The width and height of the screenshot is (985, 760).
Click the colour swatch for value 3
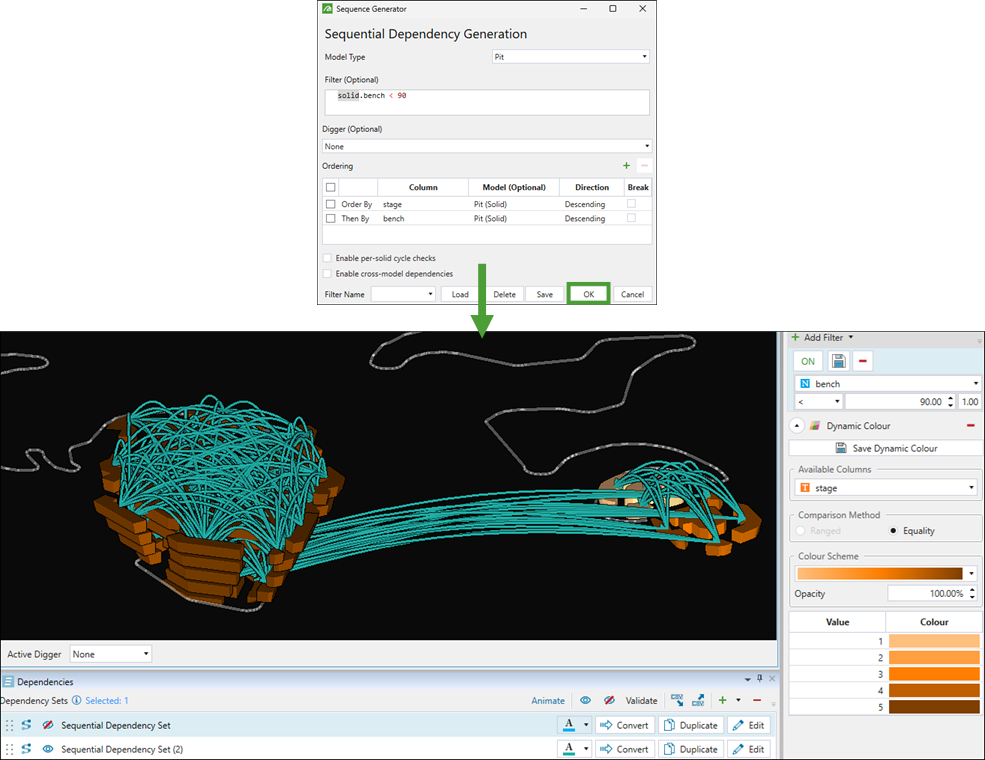(934, 674)
